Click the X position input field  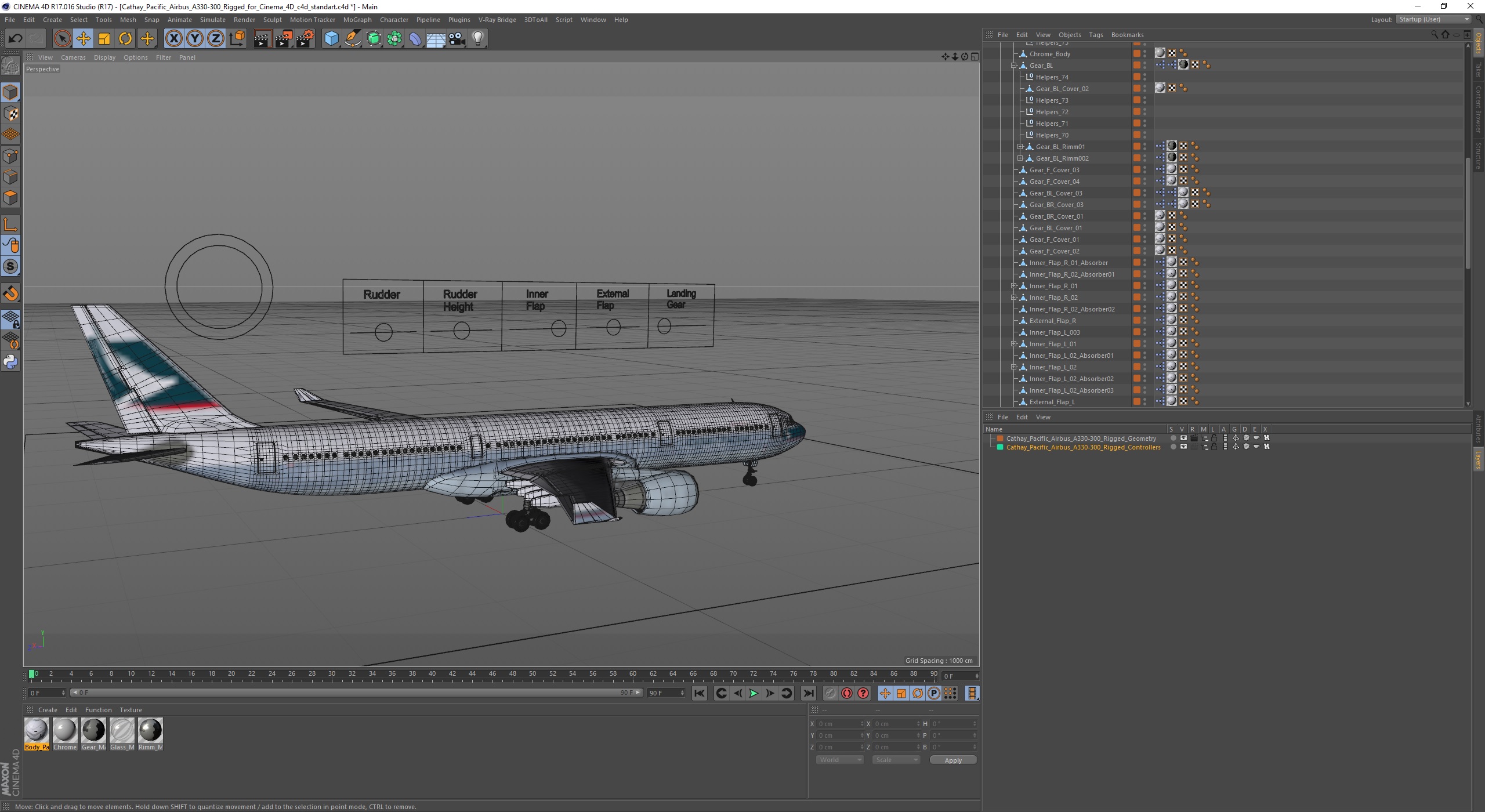(x=839, y=724)
